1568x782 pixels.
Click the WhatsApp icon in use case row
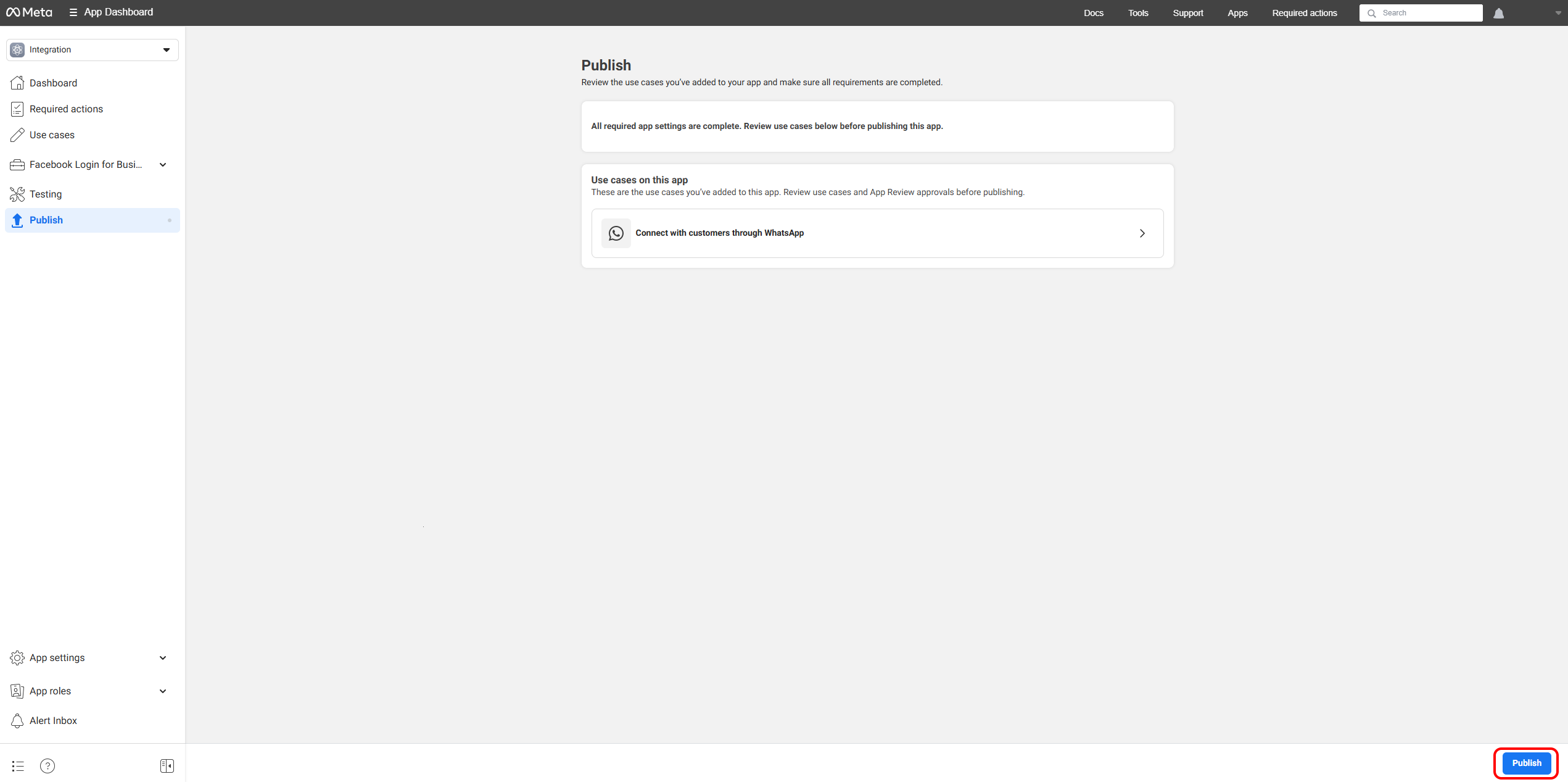click(x=616, y=233)
